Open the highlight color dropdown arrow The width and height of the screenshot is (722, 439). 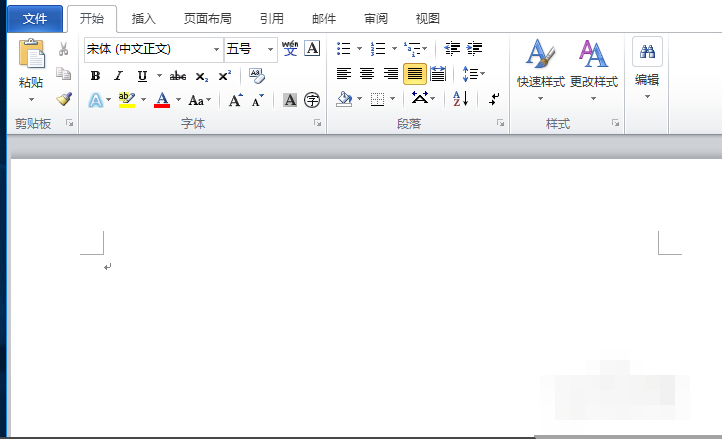tap(143, 100)
